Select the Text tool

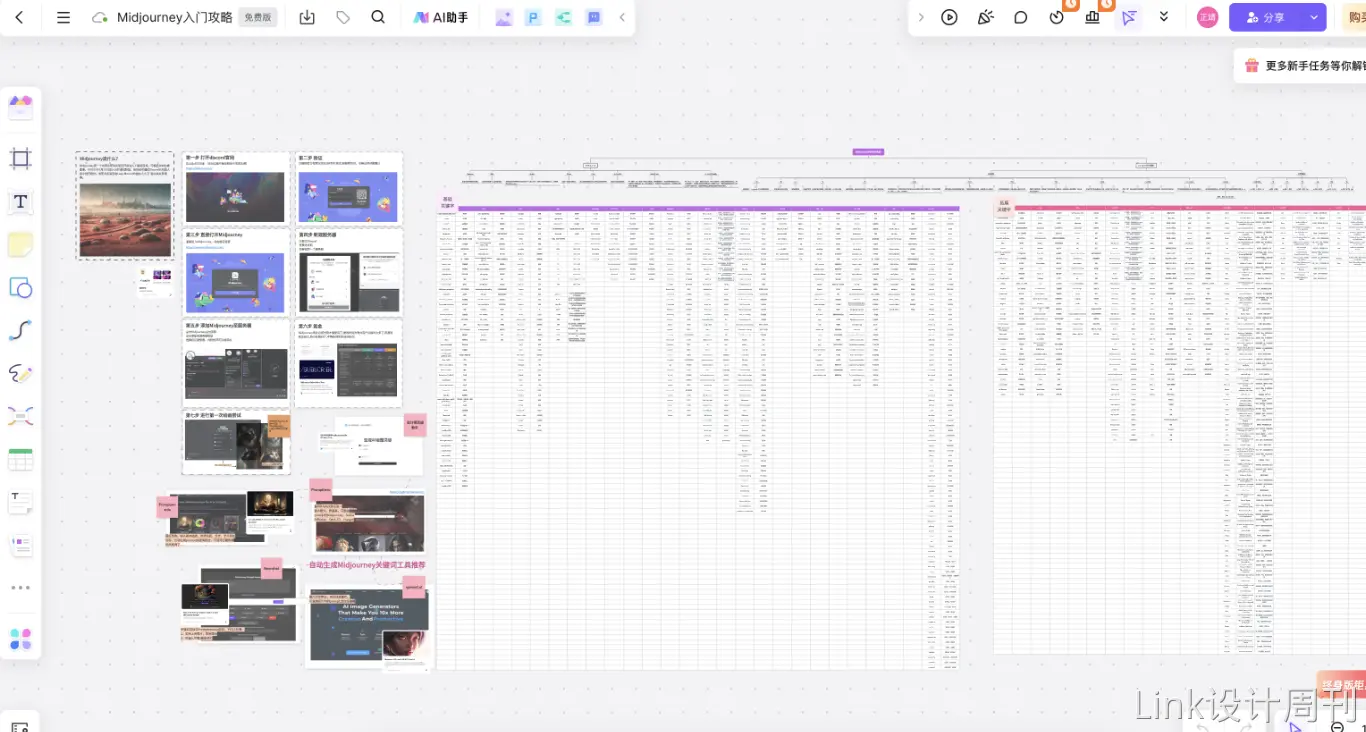point(20,202)
